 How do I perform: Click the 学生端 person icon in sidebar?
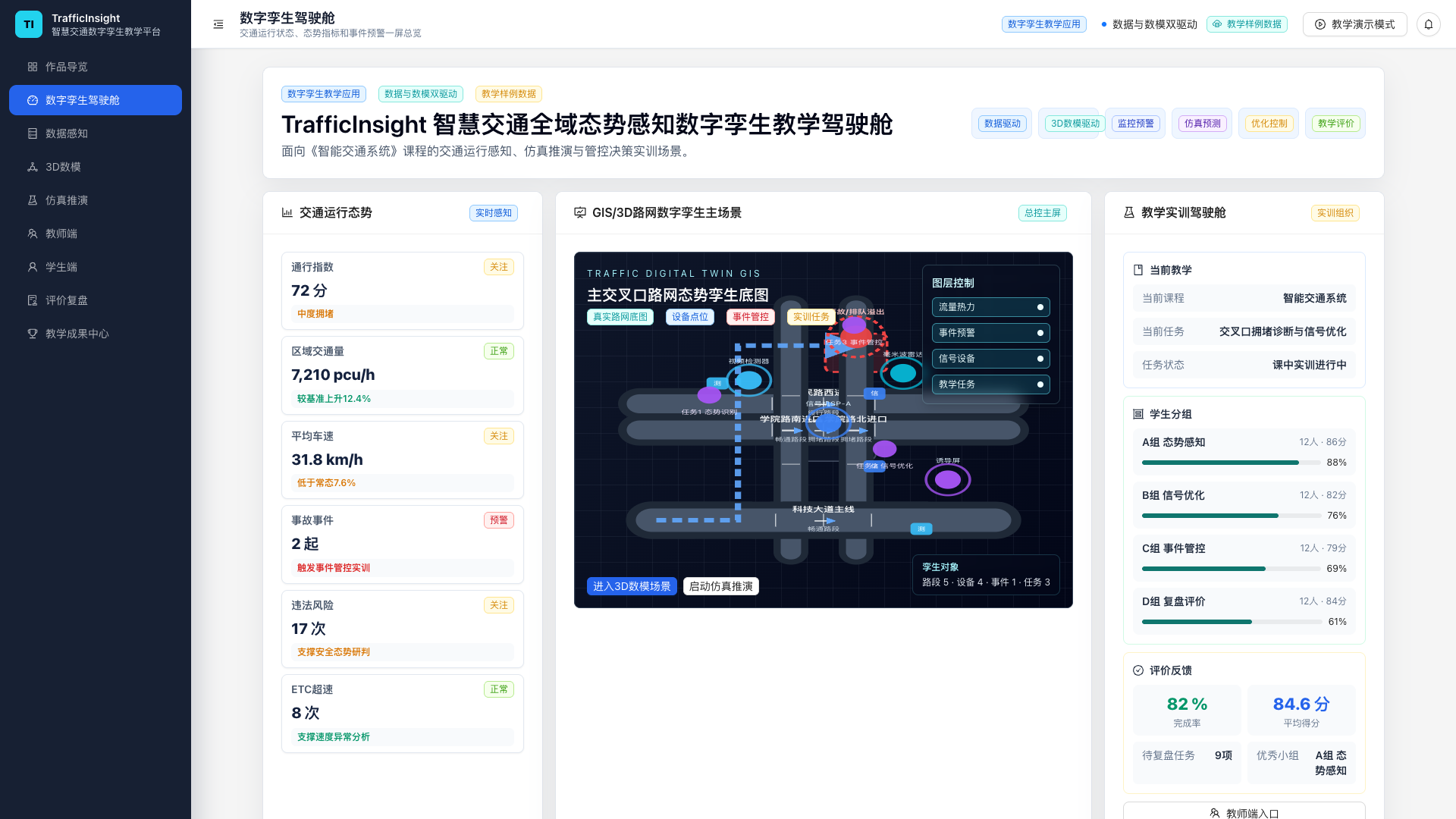click(x=33, y=267)
